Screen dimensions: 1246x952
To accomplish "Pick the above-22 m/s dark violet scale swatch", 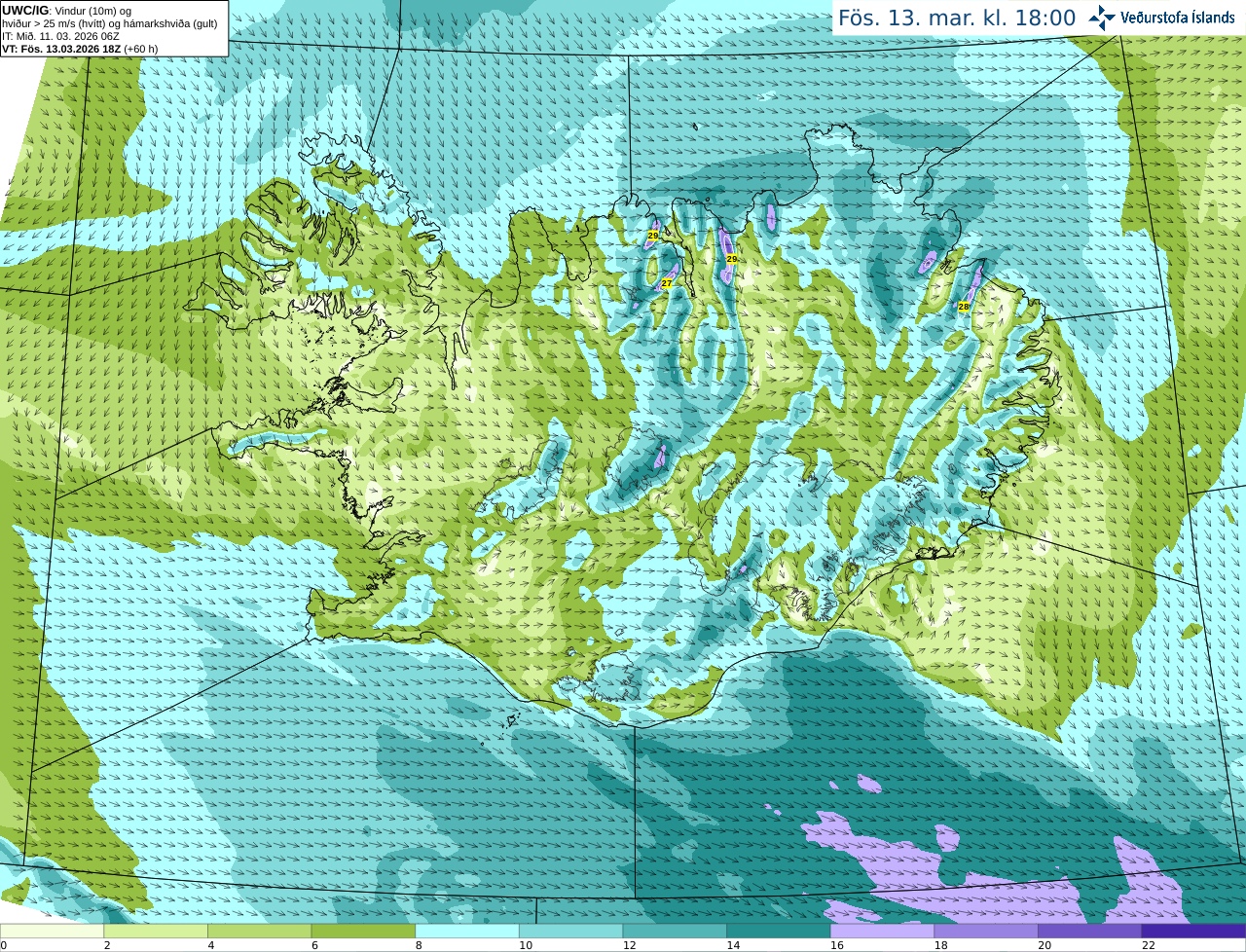I will pos(1194,932).
